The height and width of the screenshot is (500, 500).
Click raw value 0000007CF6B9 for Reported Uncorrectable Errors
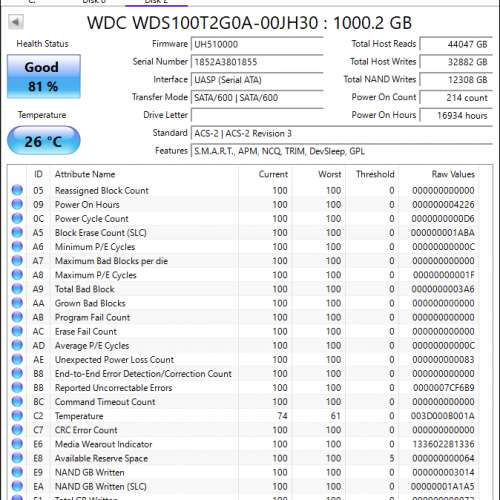coord(443,388)
